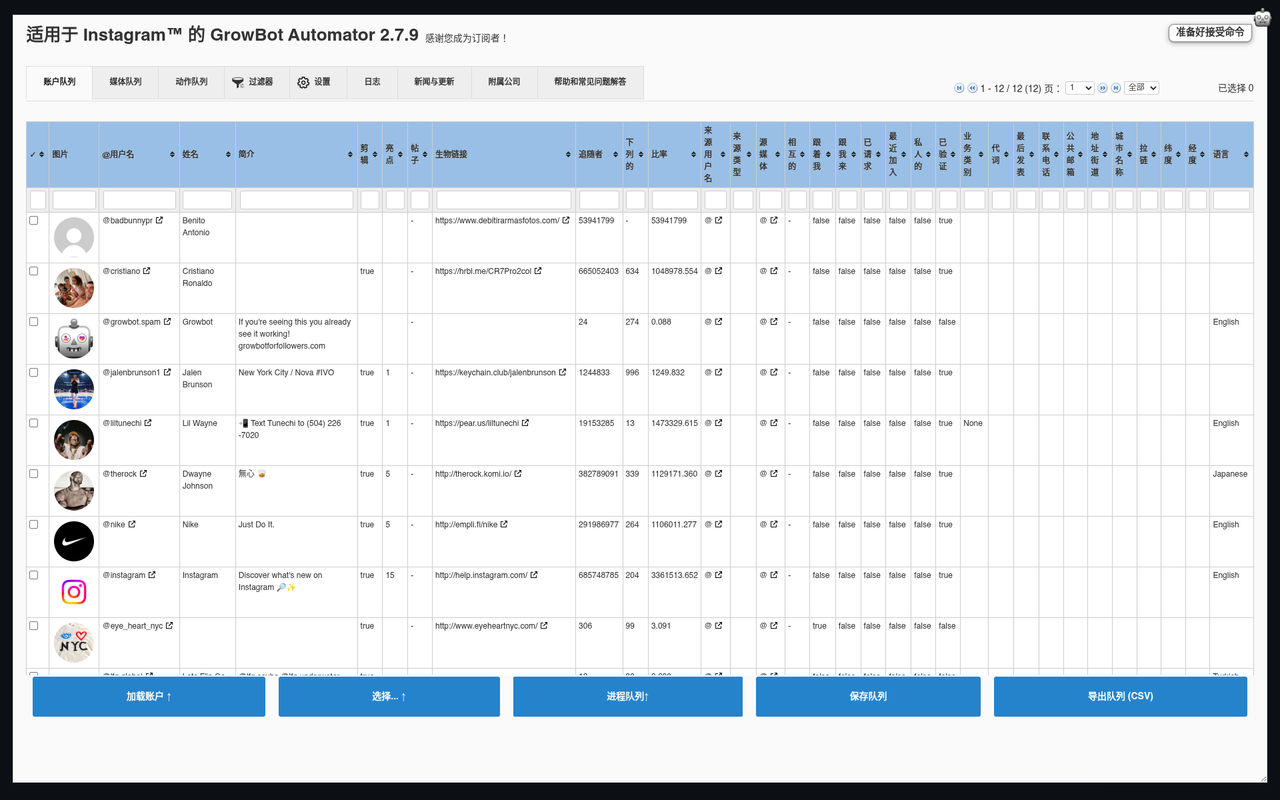Open external link icon beside @growbot.spam
Viewport: 1280px width, 800px height.
tap(168, 322)
